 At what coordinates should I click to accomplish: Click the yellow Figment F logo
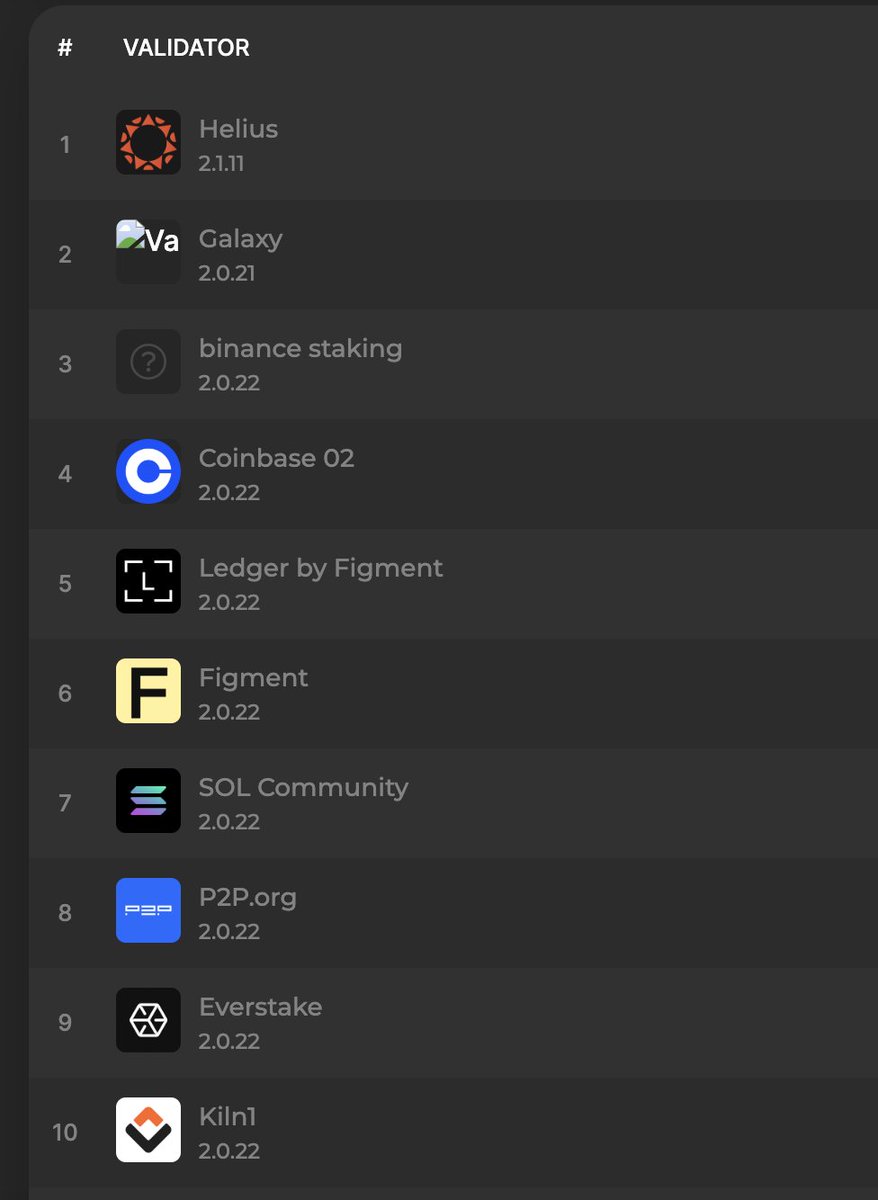tap(148, 691)
